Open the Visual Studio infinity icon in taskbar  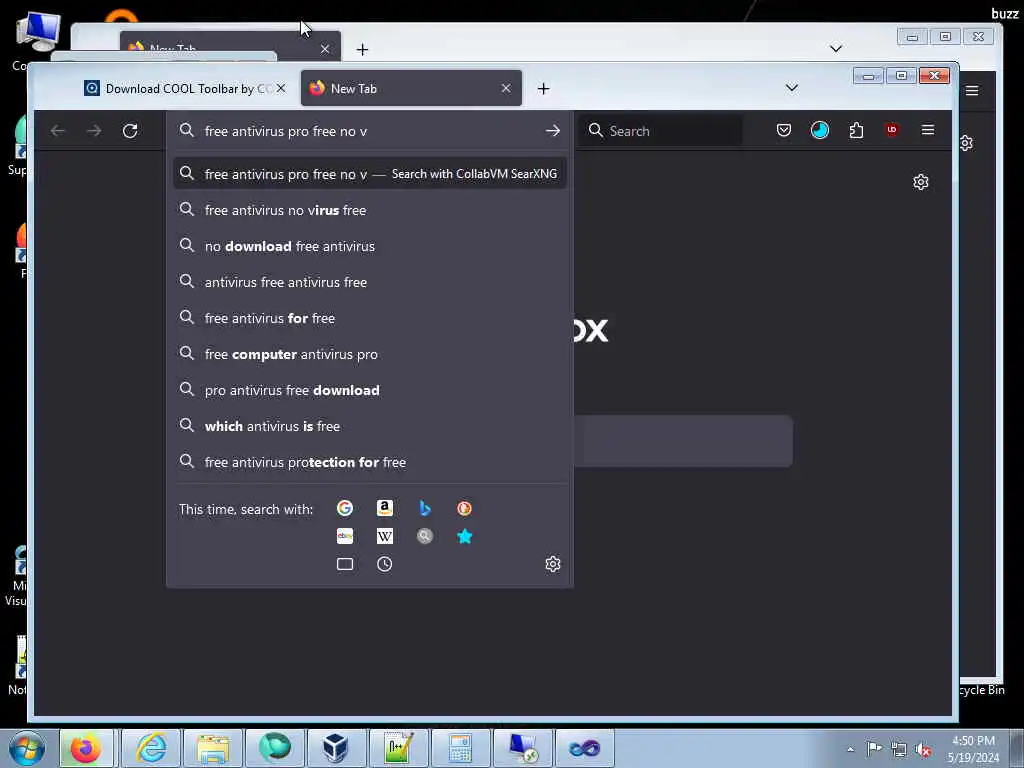point(584,748)
